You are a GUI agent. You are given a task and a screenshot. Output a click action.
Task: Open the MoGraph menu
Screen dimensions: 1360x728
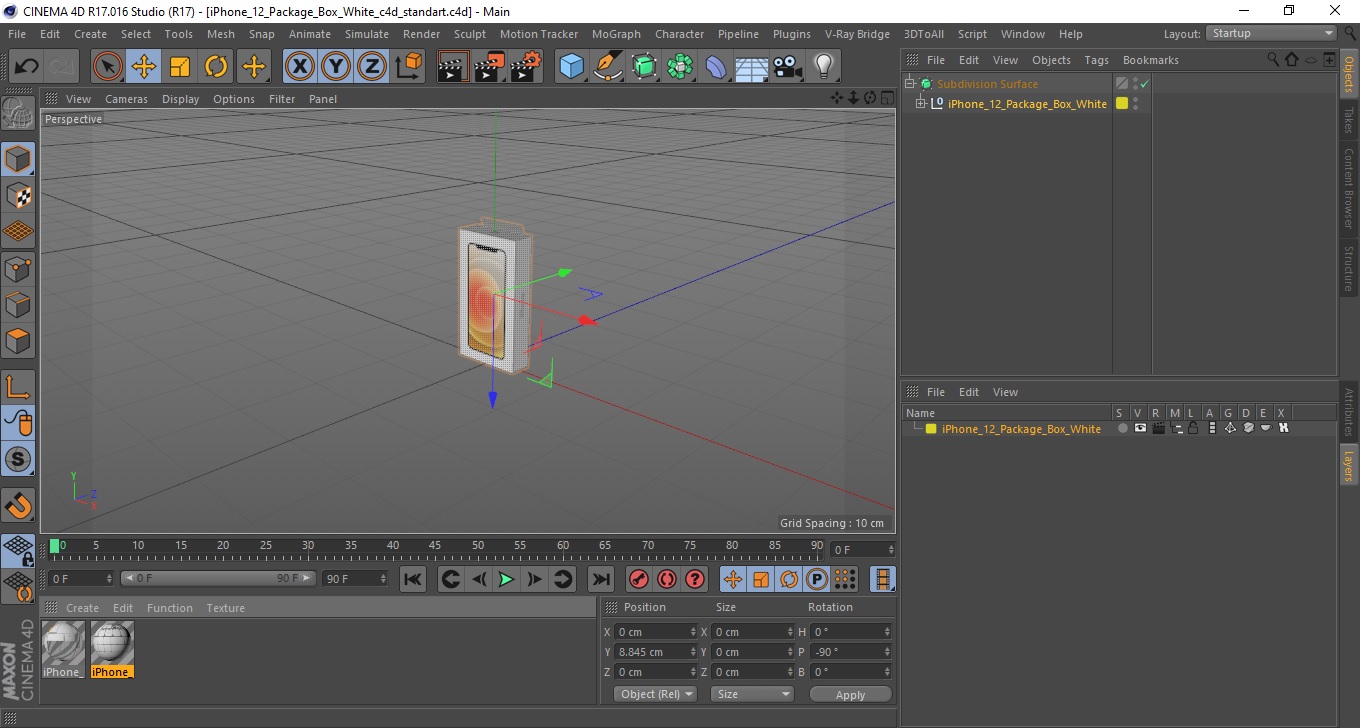pyautogui.click(x=616, y=34)
